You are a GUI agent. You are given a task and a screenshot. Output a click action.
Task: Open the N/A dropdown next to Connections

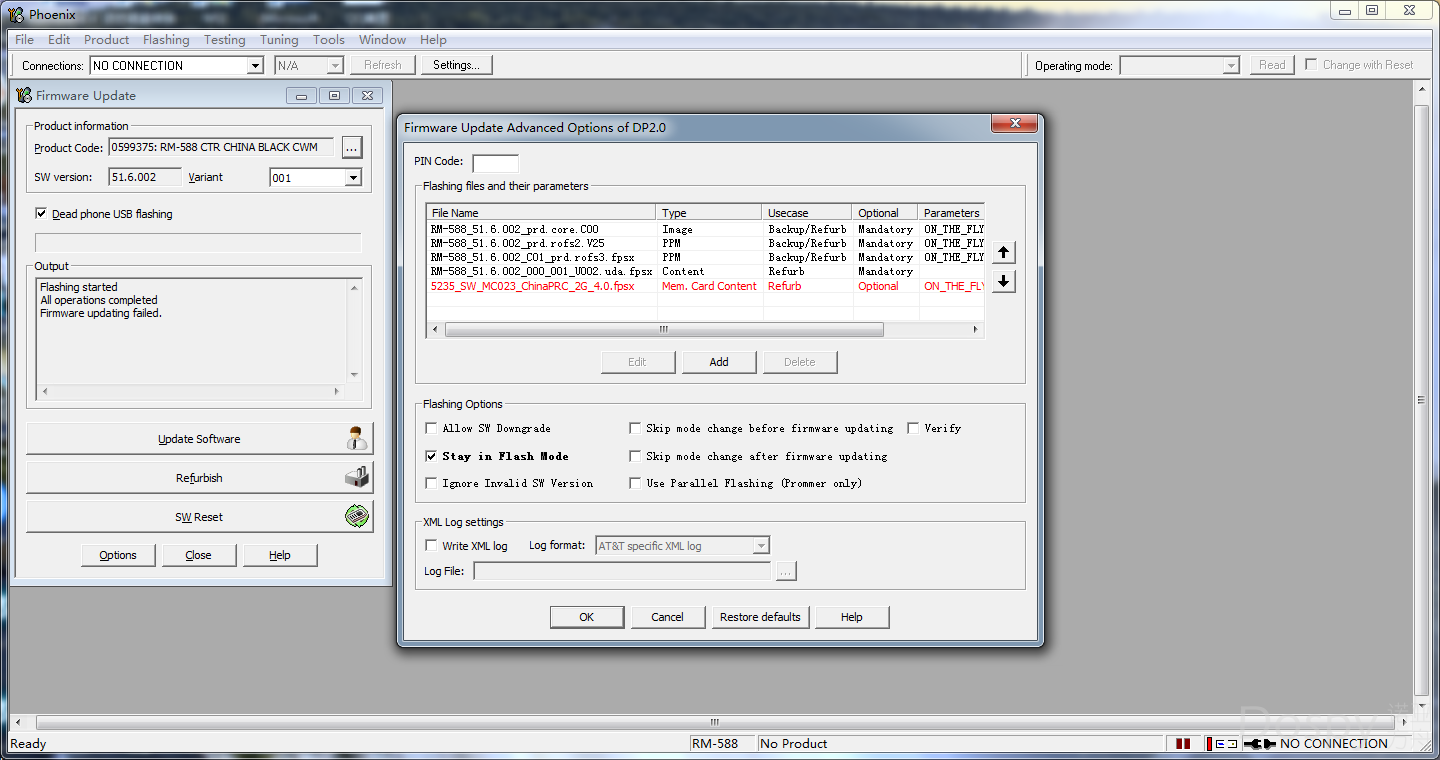(x=335, y=65)
